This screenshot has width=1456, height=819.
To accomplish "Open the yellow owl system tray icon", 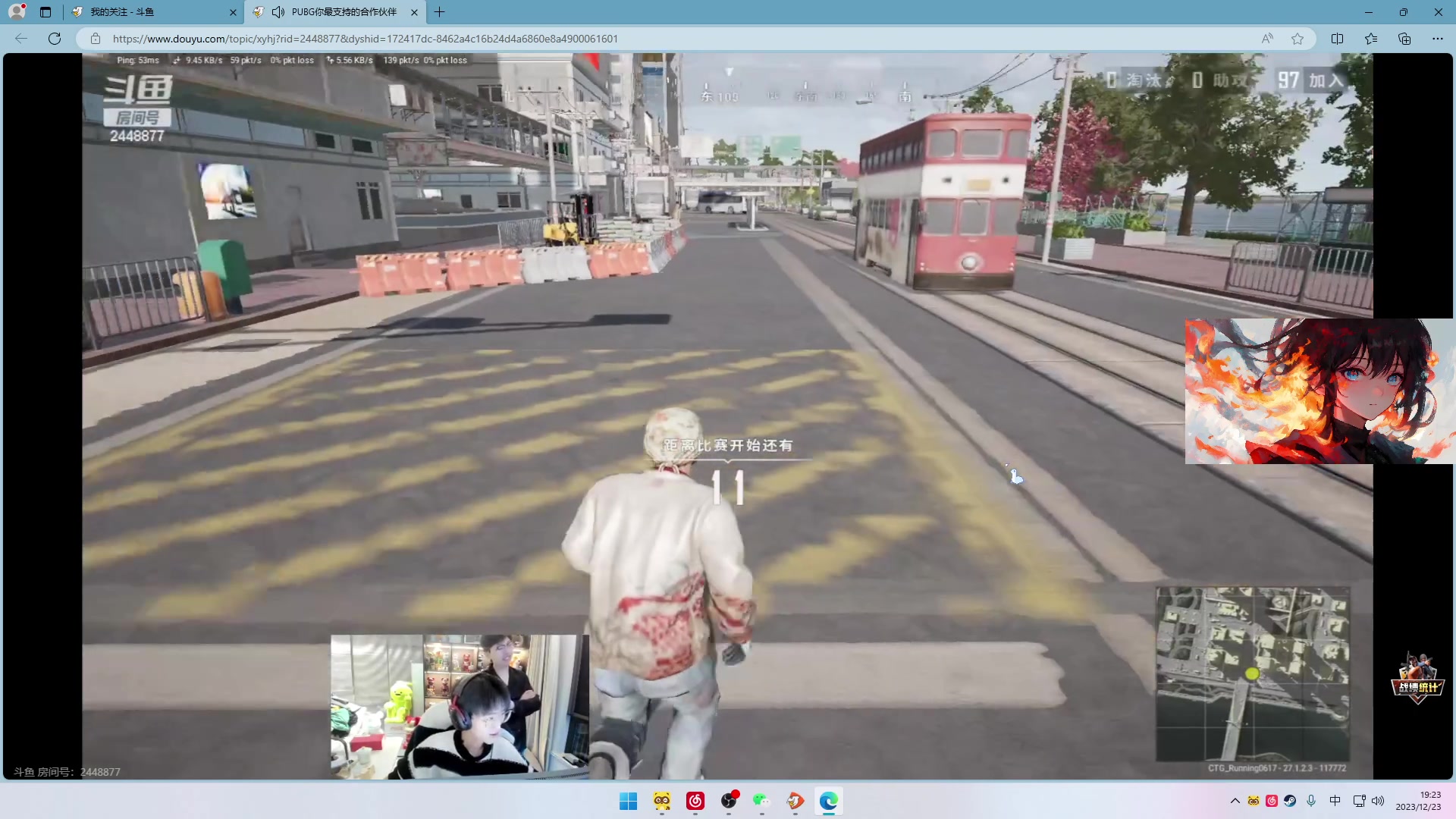I will (x=1254, y=801).
